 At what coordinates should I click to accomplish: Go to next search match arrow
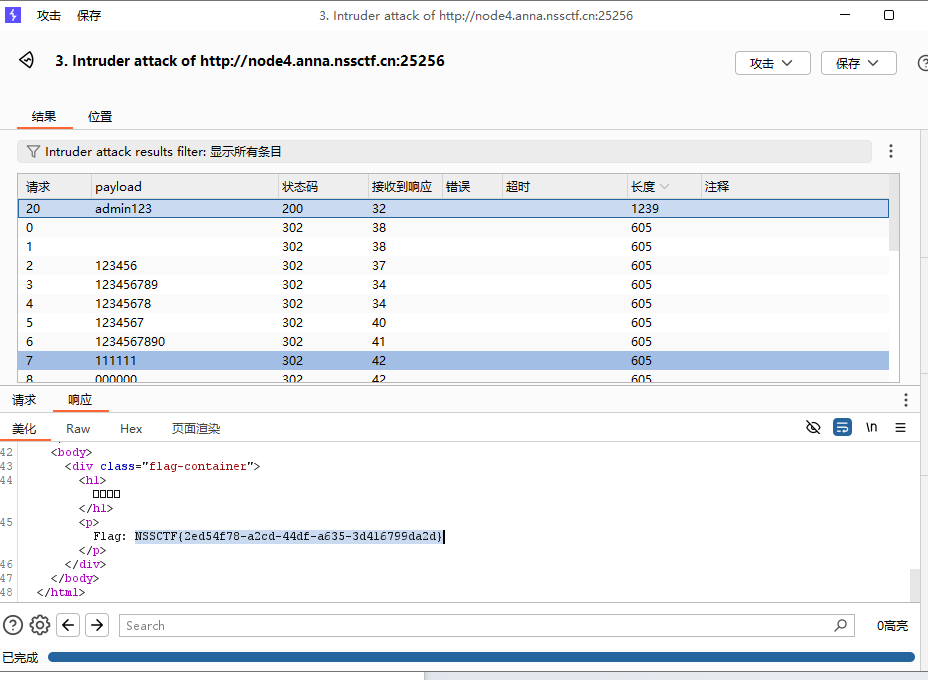point(97,625)
